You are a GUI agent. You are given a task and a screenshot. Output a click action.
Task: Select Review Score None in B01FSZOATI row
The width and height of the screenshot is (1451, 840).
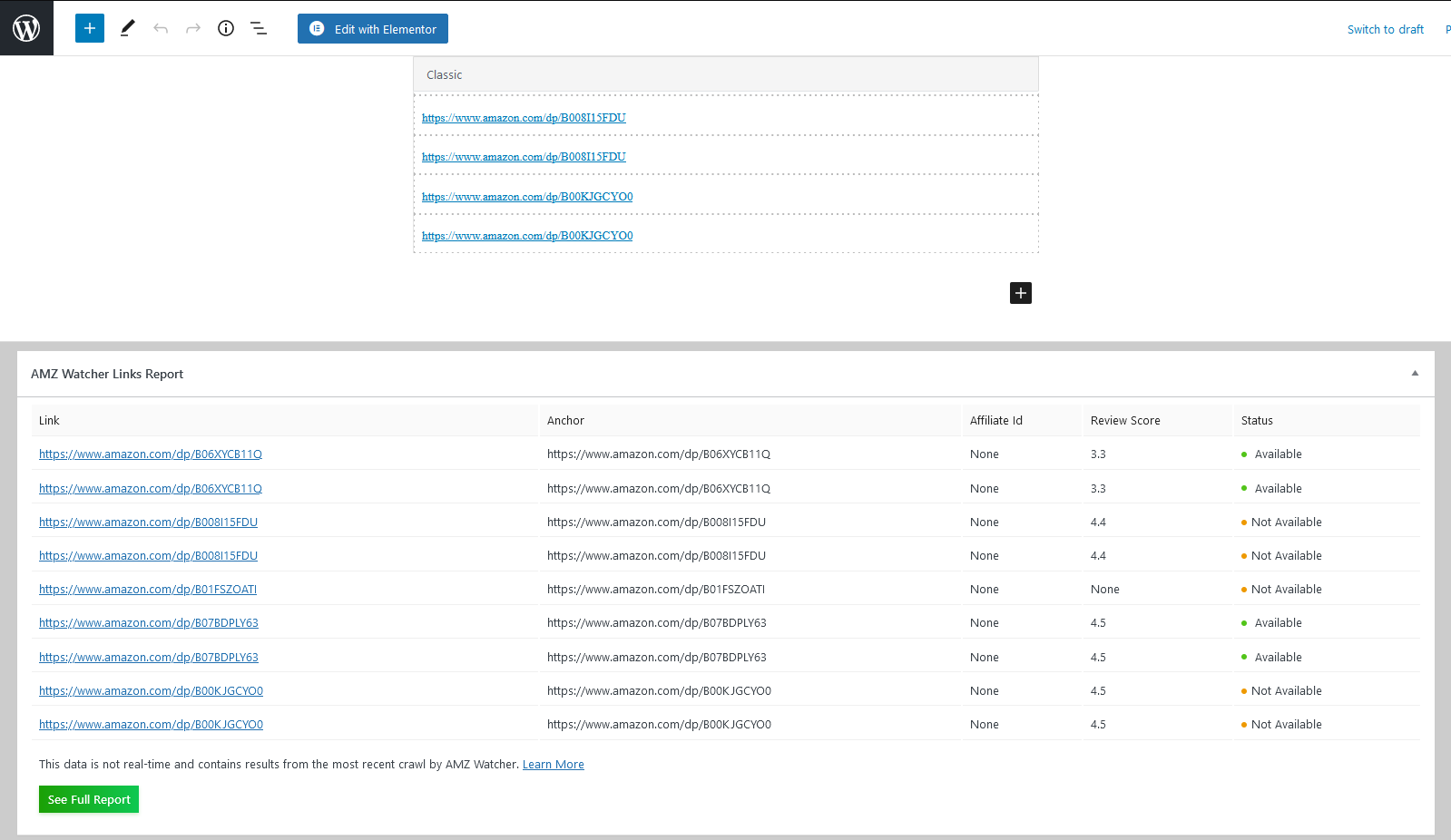coord(1105,590)
